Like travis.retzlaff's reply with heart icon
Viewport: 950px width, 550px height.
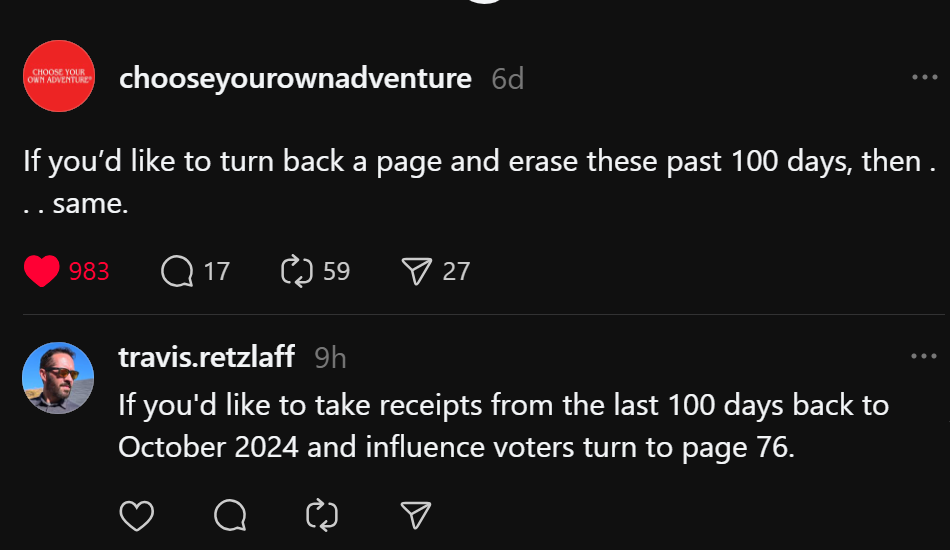click(x=136, y=515)
